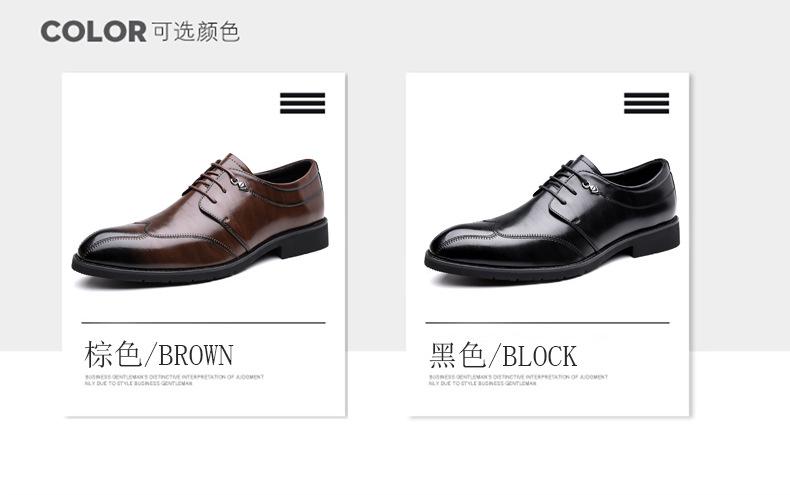Click the metal emblem on black shoe
Viewport: 790px width, 495px height.
point(590,187)
